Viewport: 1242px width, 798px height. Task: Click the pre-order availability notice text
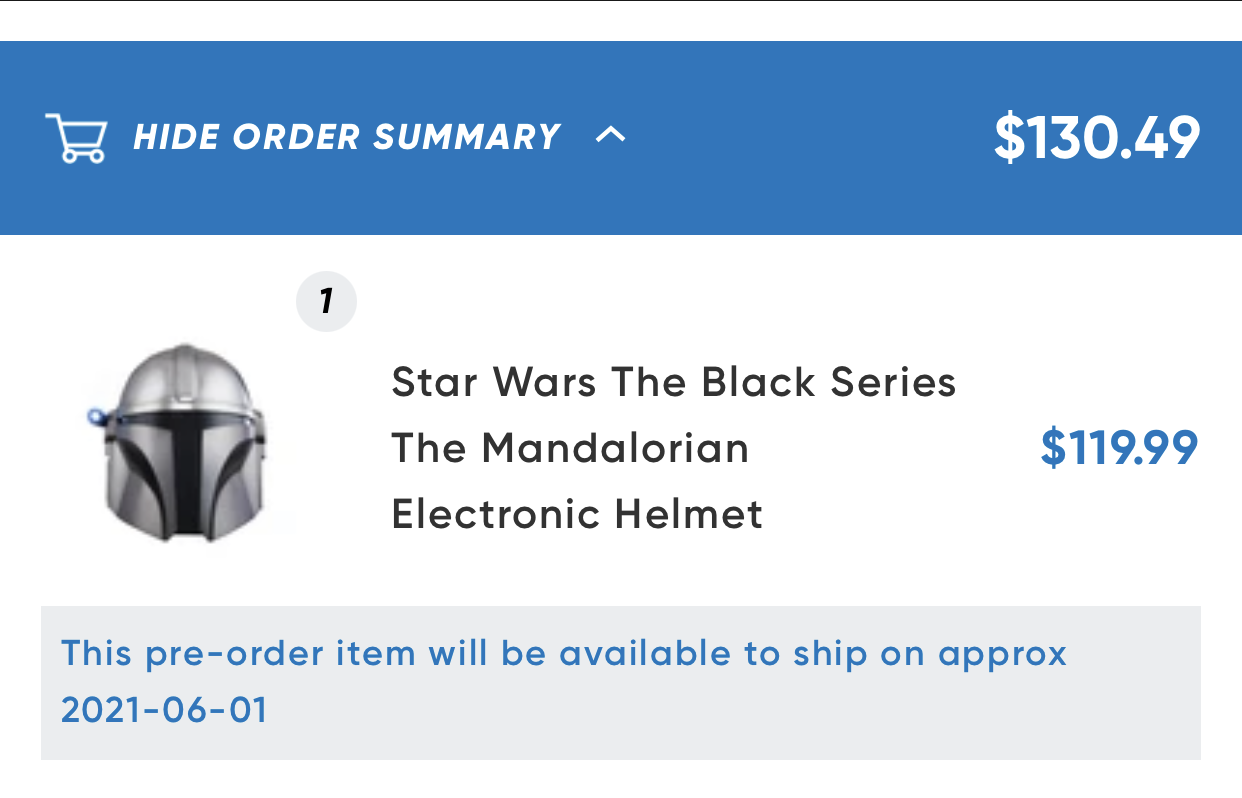pyautogui.click(x=564, y=682)
